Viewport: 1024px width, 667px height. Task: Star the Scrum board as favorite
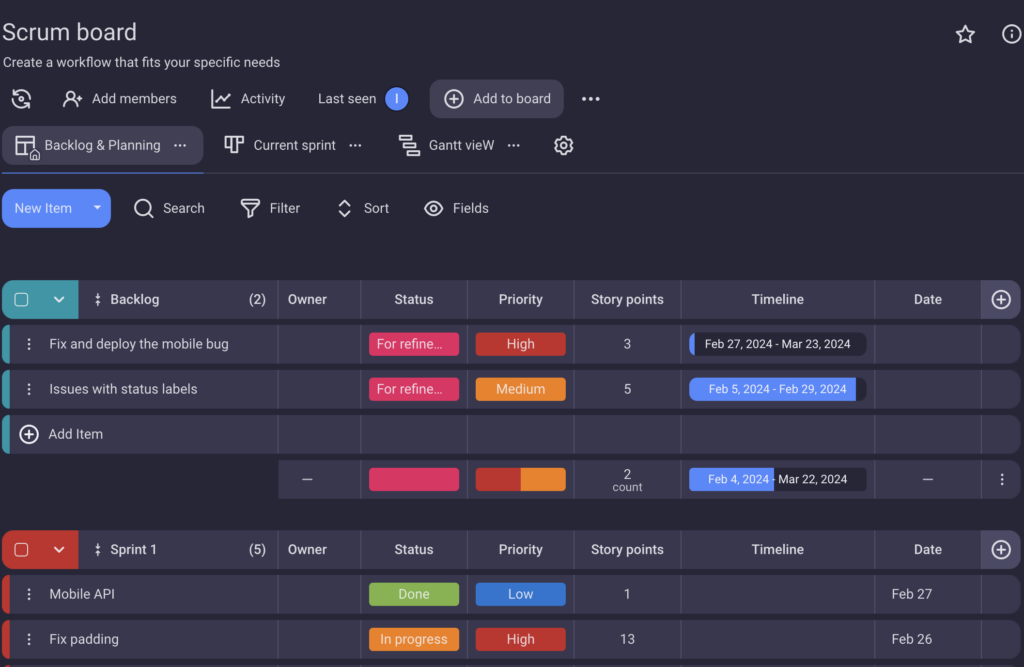click(965, 35)
